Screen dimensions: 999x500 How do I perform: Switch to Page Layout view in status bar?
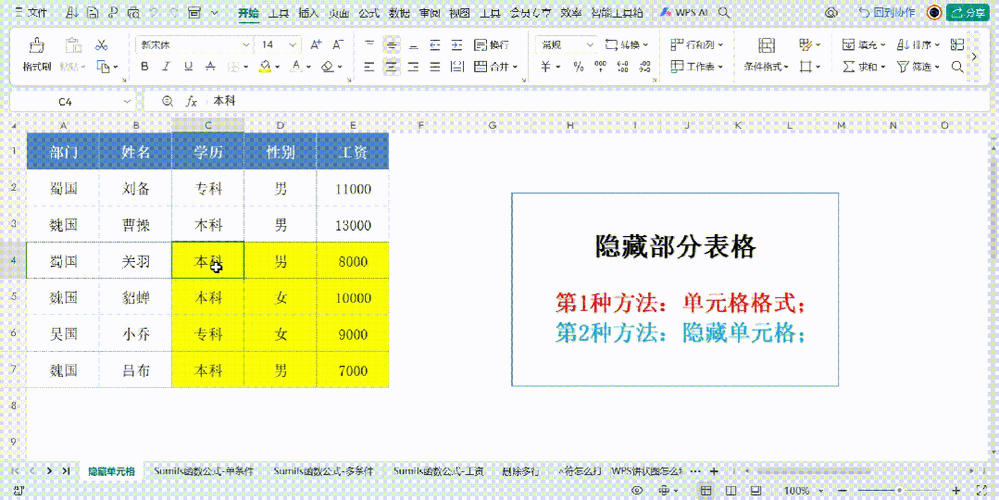(730, 490)
